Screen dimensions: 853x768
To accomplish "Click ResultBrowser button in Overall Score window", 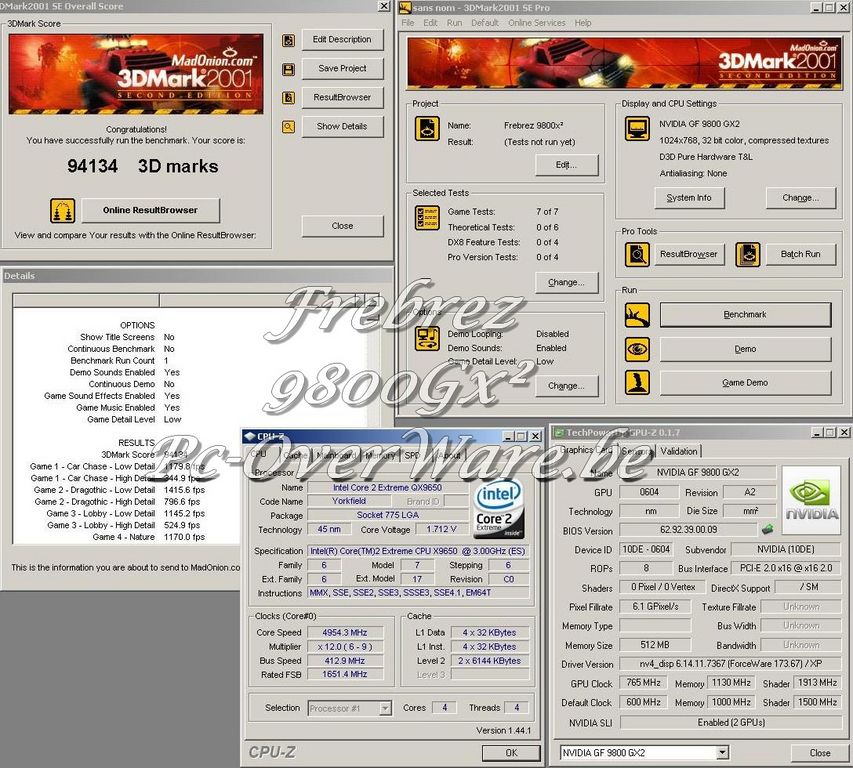I will (x=342, y=97).
